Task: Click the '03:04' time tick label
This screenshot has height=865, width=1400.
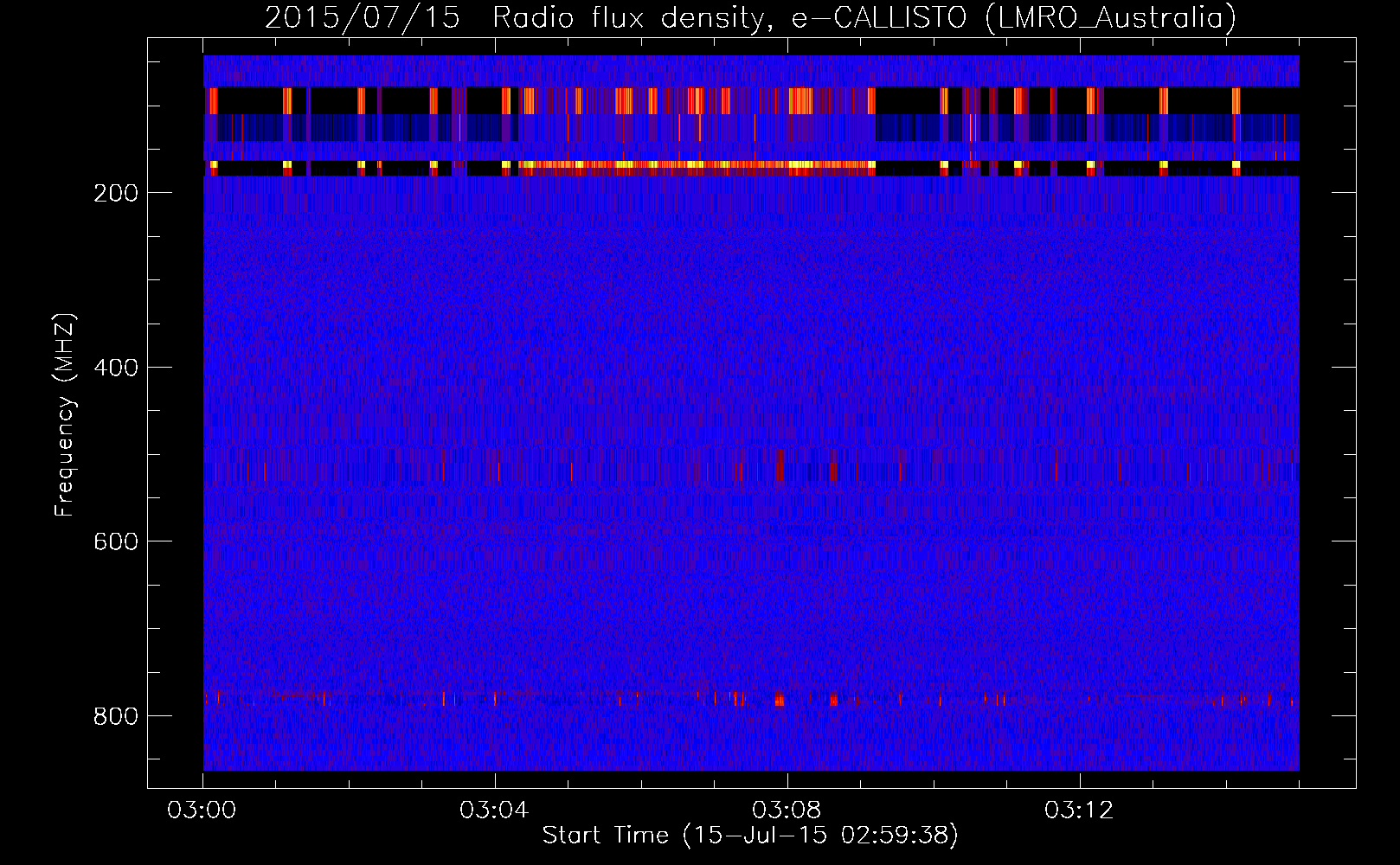Action: click(495, 811)
